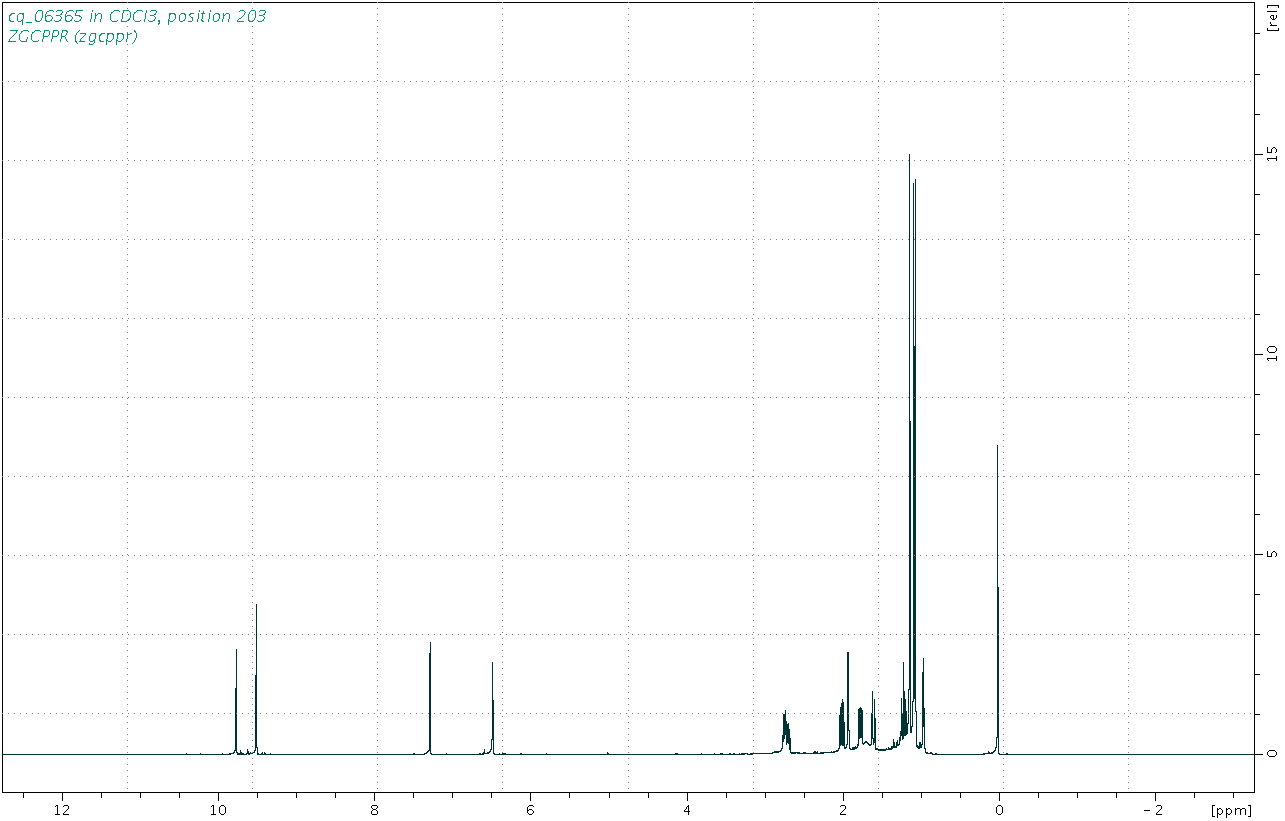Screen dimensions: 1285x821
Task: Click the "5" label on the intensity axis
Action: (1271, 554)
